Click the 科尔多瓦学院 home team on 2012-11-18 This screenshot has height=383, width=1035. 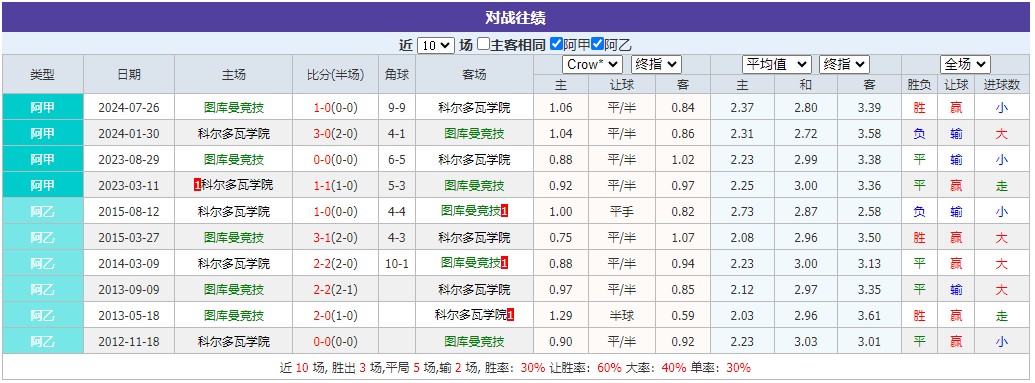pos(234,342)
